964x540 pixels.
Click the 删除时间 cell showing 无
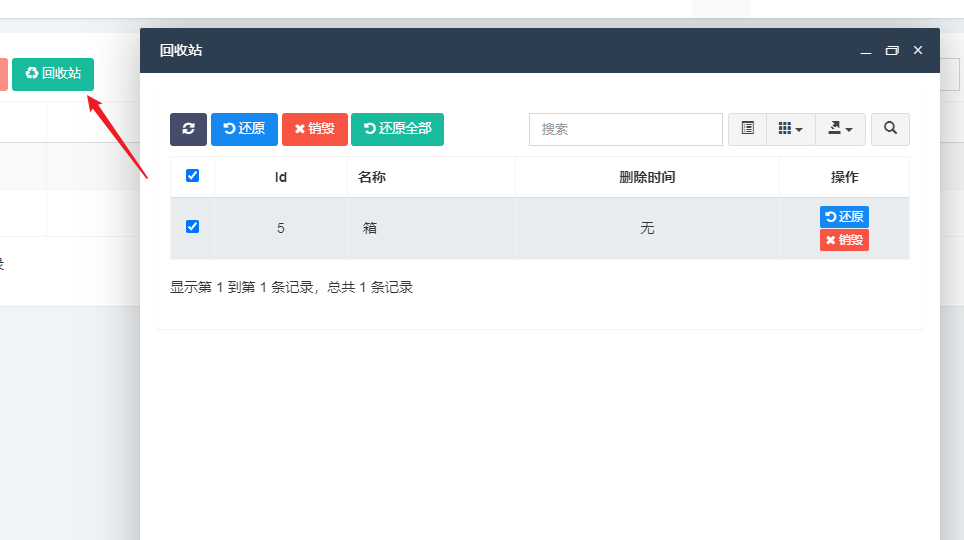click(647, 229)
